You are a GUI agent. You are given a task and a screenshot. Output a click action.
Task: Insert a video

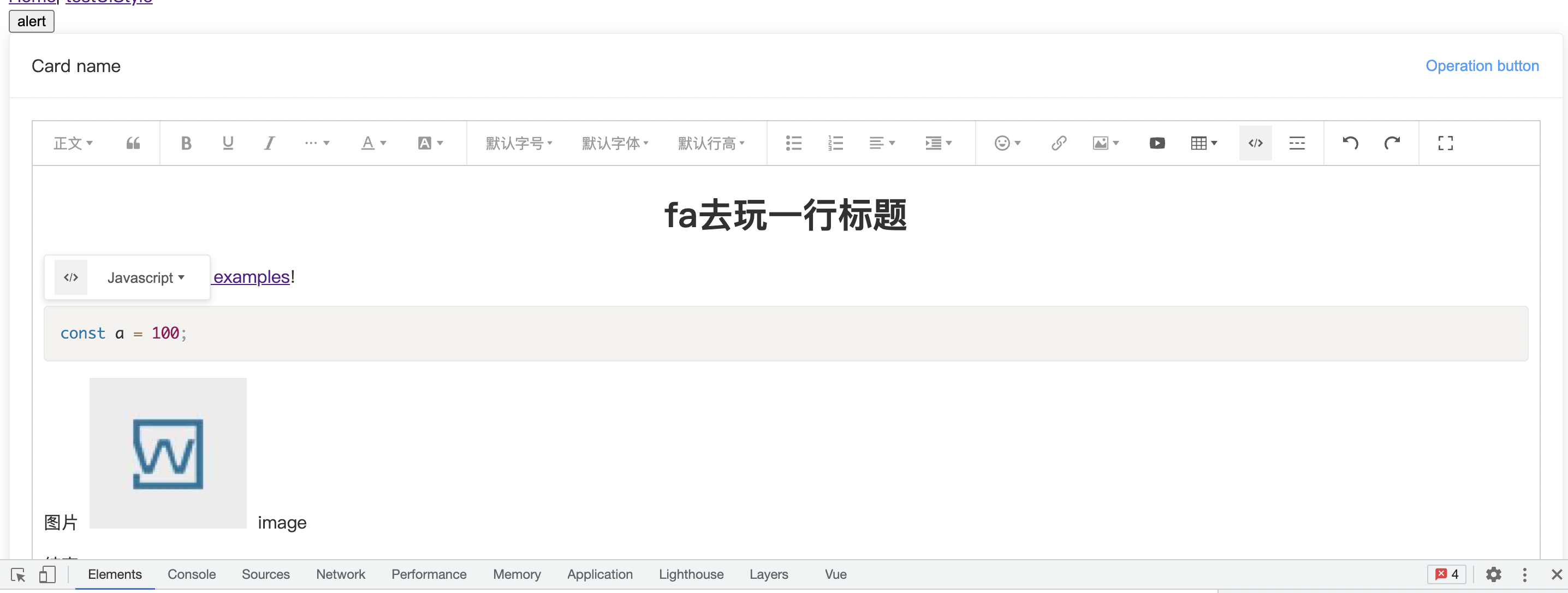click(x=1156, y=143)
